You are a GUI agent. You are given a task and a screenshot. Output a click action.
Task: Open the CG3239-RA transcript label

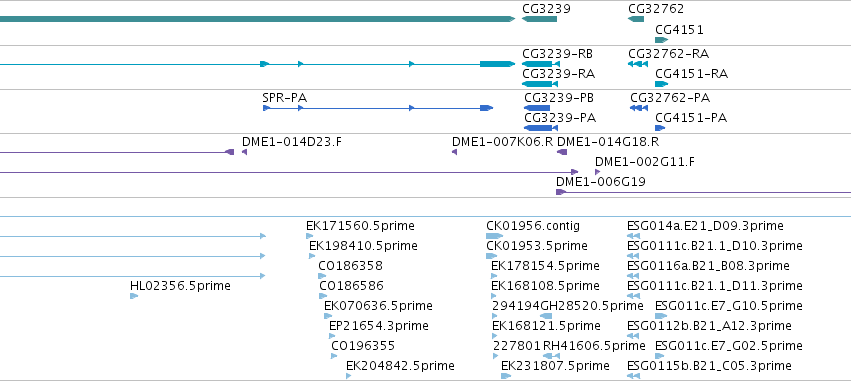558,74
